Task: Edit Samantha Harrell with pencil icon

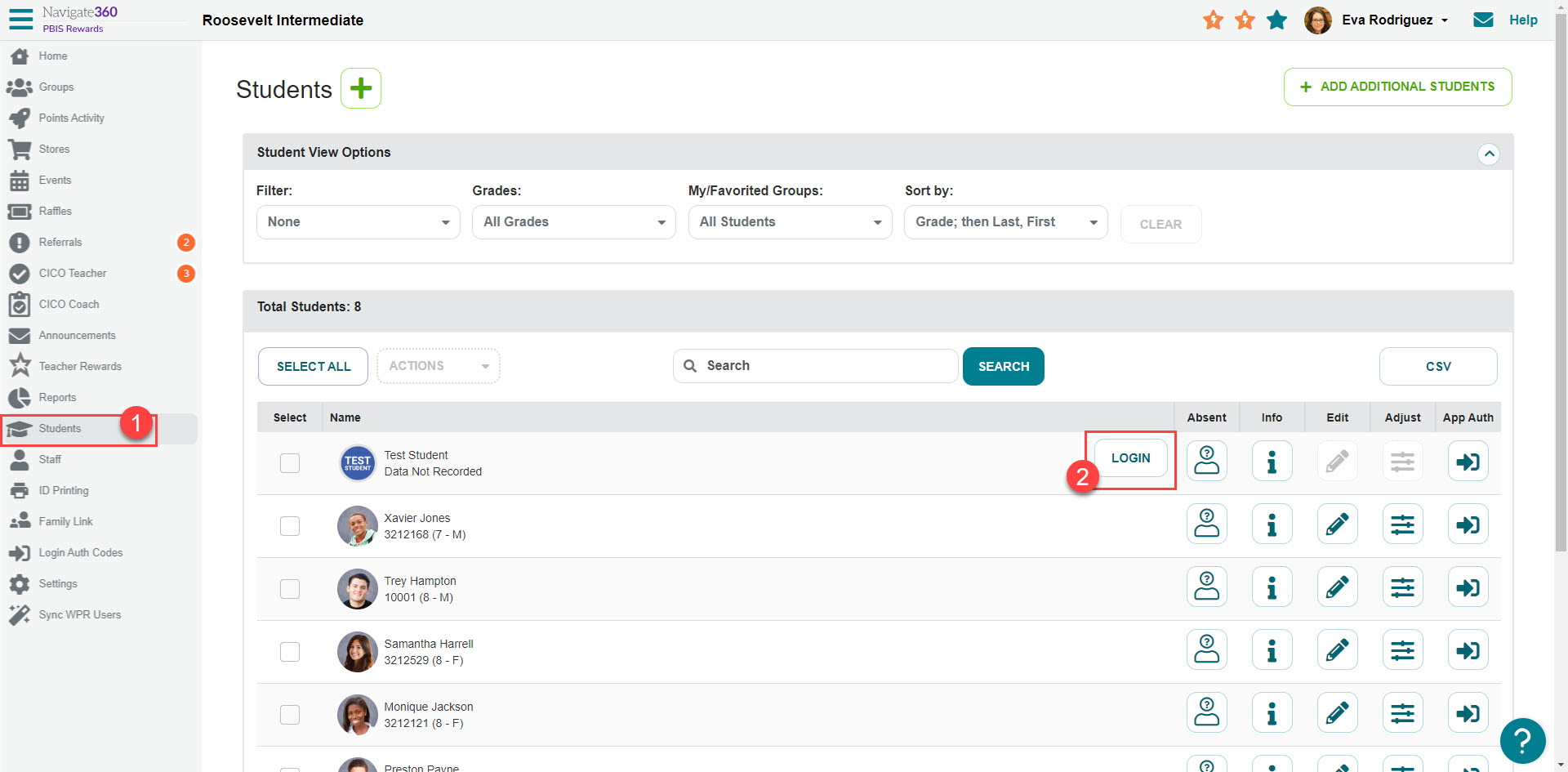Action: tap(1337, 650)
